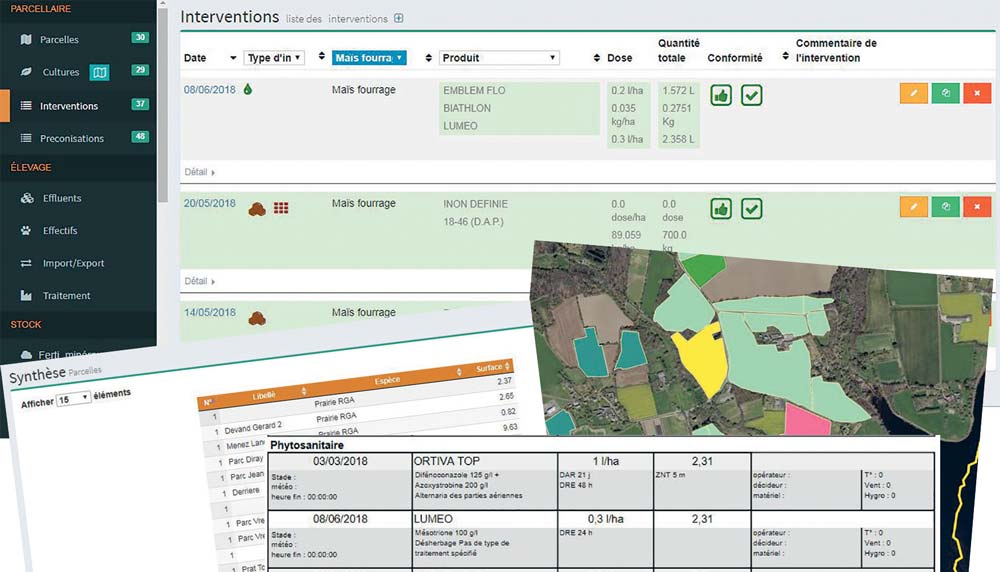Click the EMBLEM FLO product entry
Image resolution: width=1000 pixels, height=572 pixels.
point(474,91)
